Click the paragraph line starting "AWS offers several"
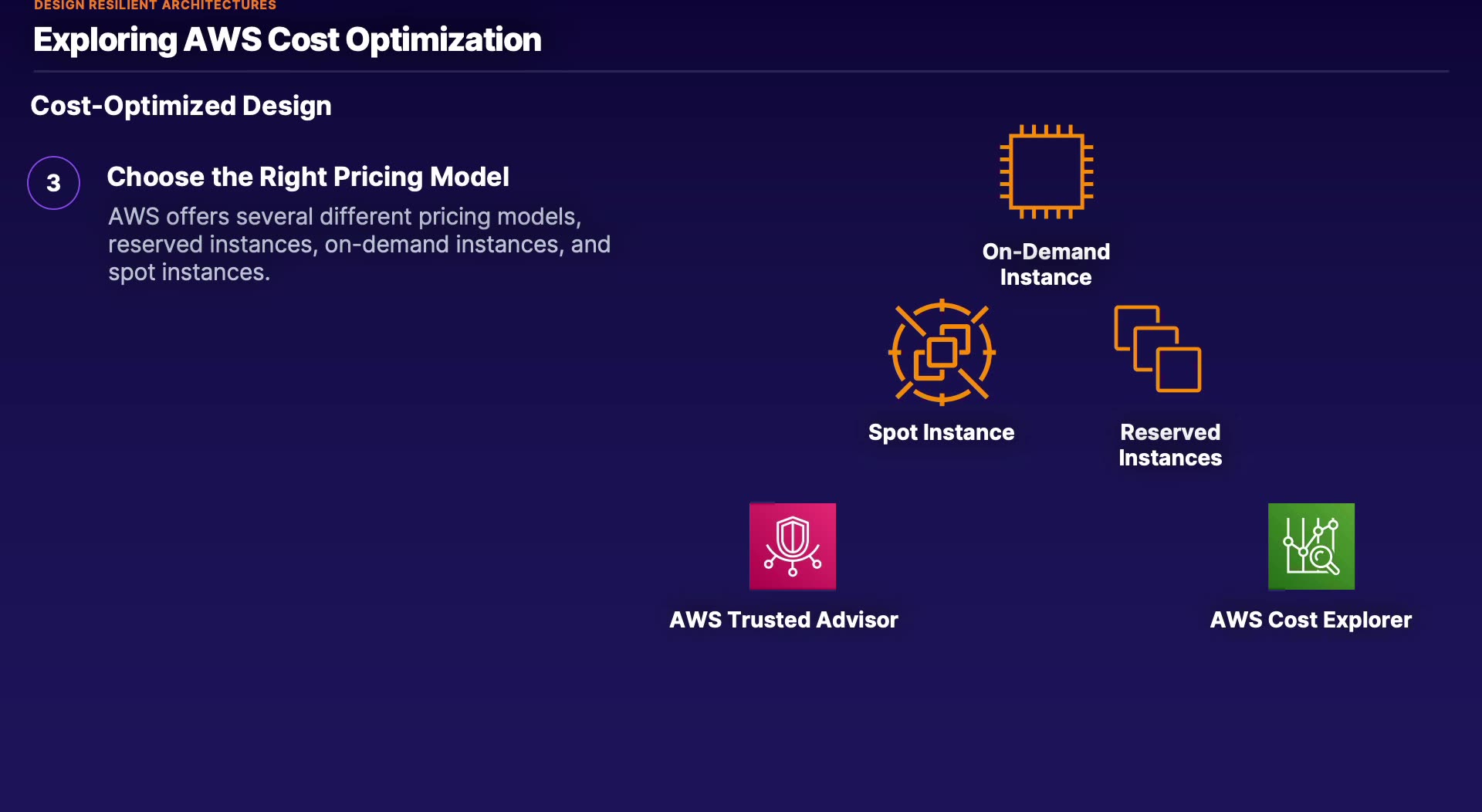 click(344, 217)
